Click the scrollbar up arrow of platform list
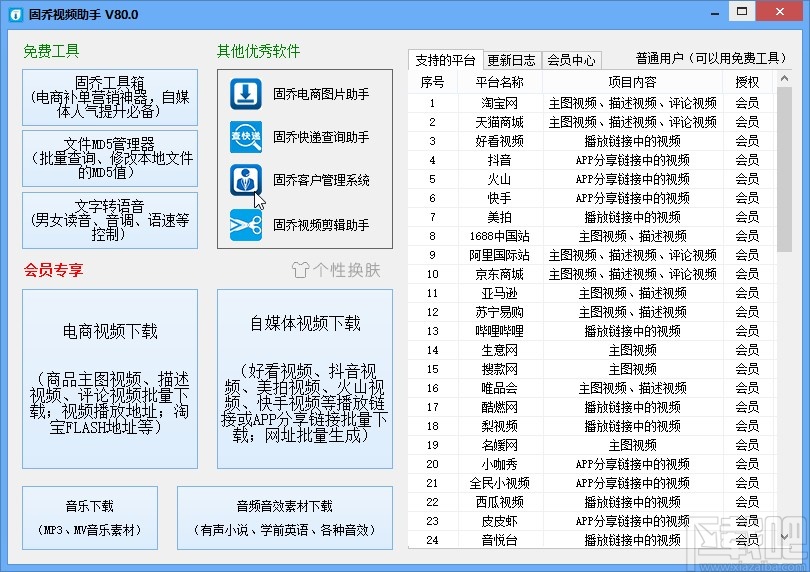Image resolution: width=810 pixels, height=572 pixels. pyautogui.click(x=784, y=79)
